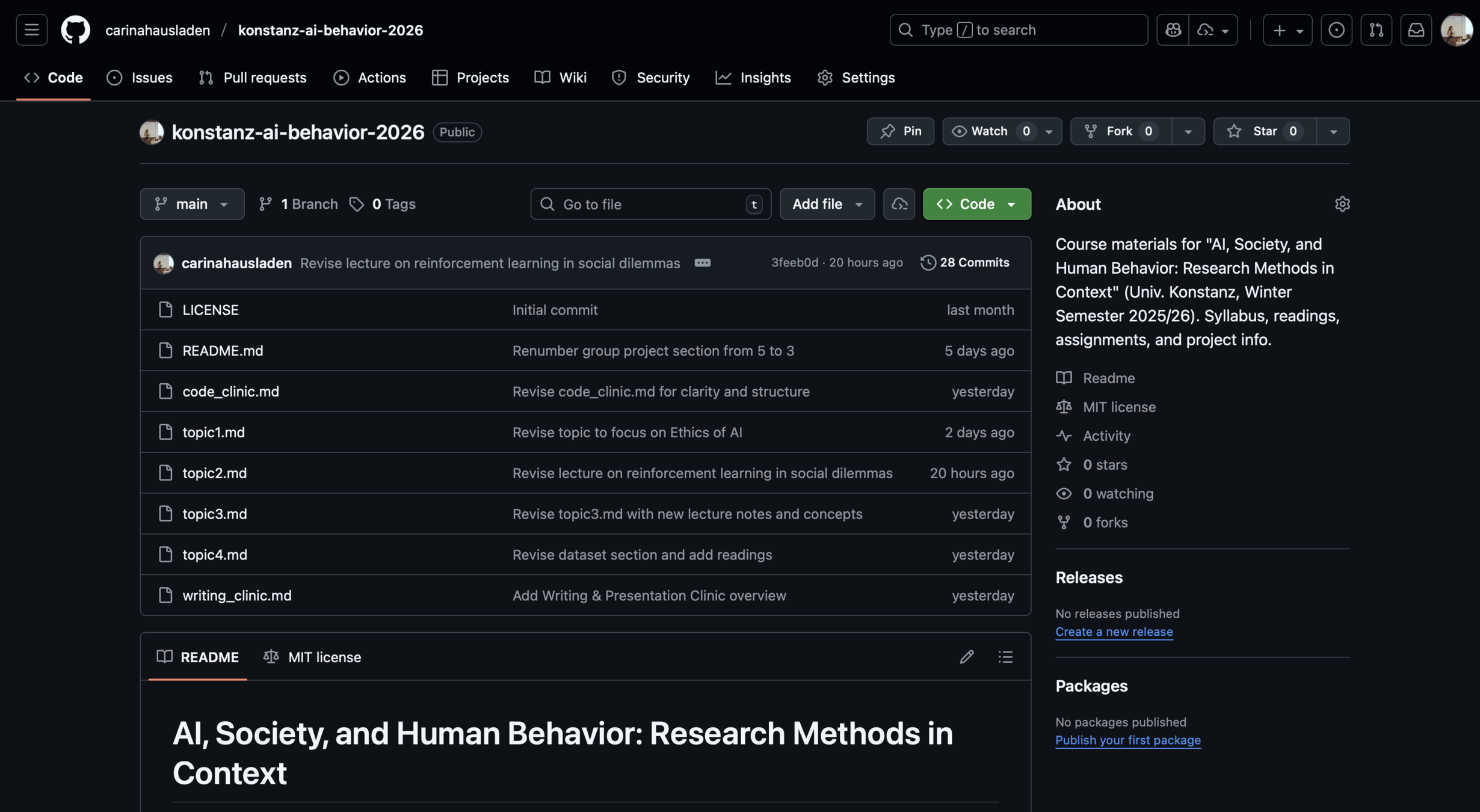Star this repository
This screenshot has height=812, width=1480.
point(1264,131)
